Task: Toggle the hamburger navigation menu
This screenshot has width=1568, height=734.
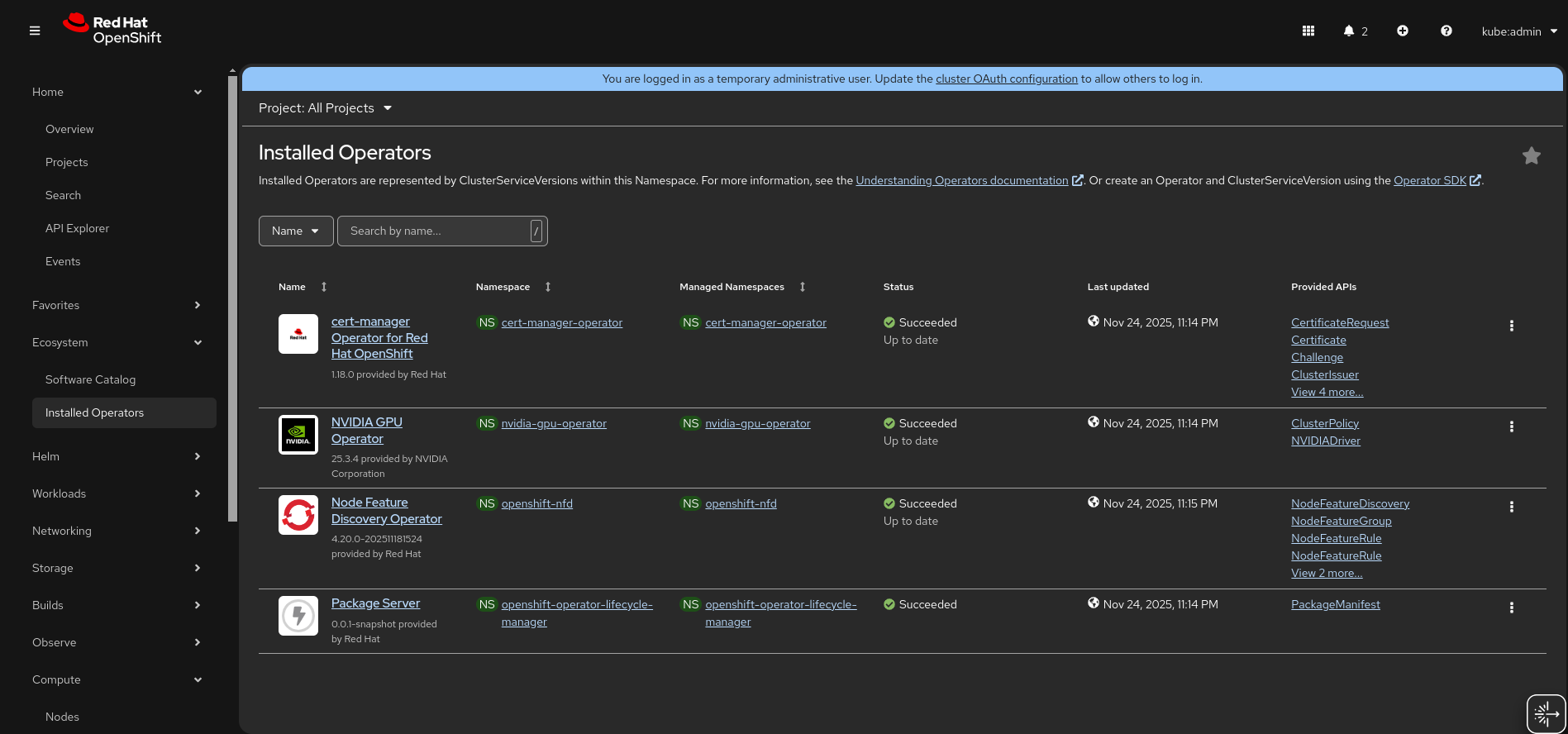Action: (x=35, y=31)
